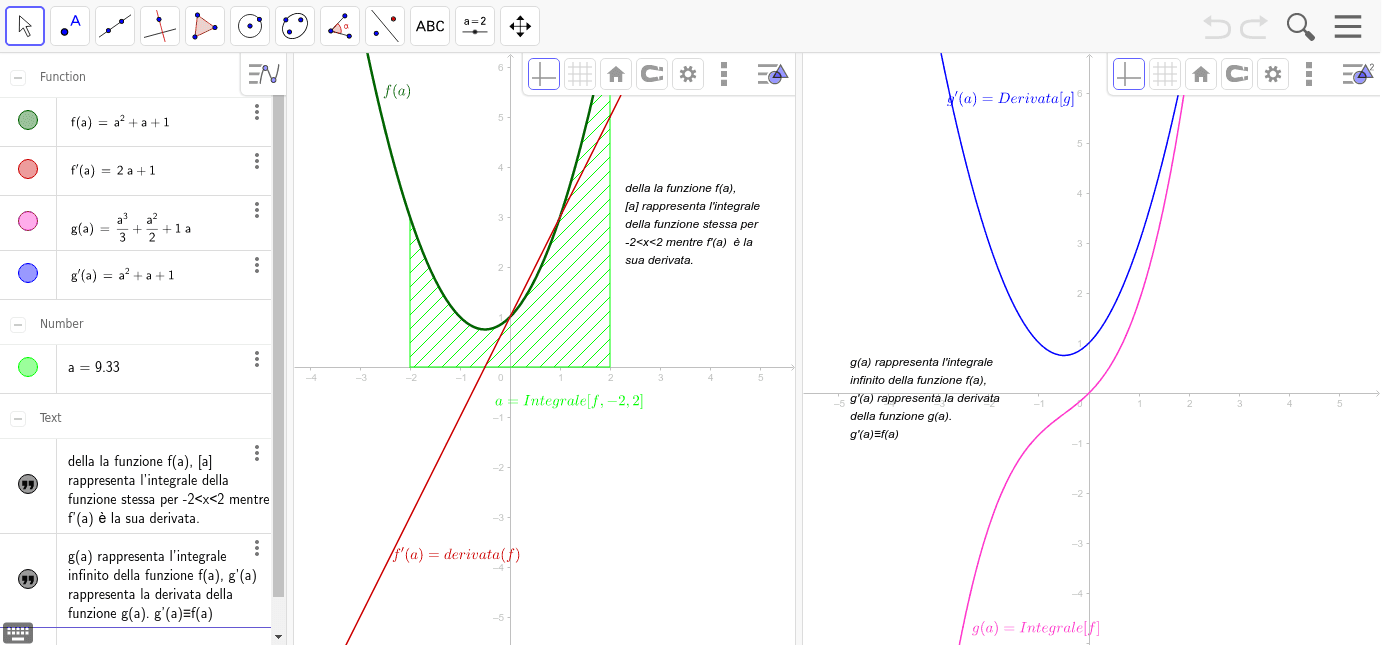The width and height of the screenshot is (1382, 647).
Task: Open options for 'della la funzione' text row
Action: point(257,453)
